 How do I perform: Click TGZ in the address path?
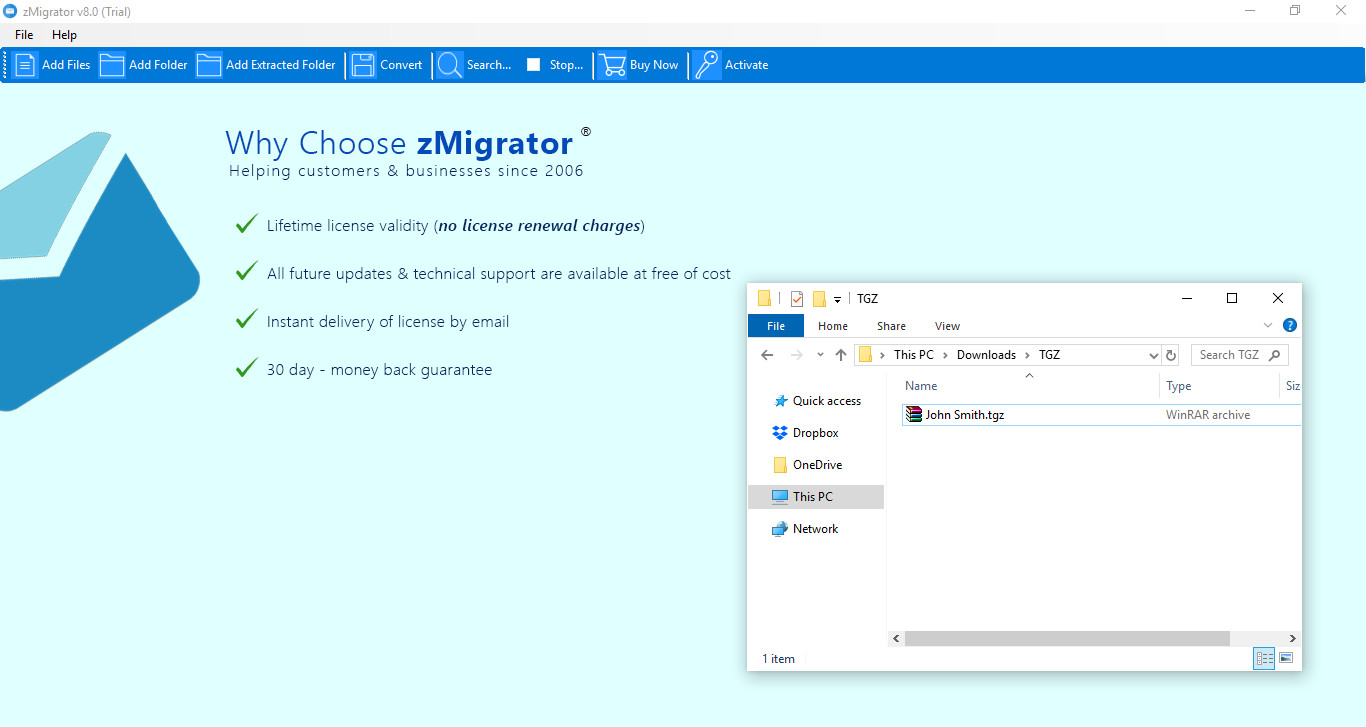[1049, 355]
